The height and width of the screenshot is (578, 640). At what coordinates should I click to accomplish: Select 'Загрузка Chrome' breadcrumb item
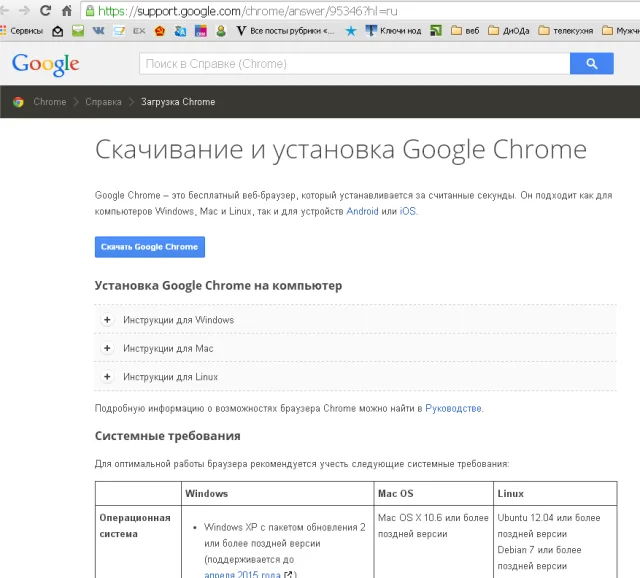coord(178,102)
